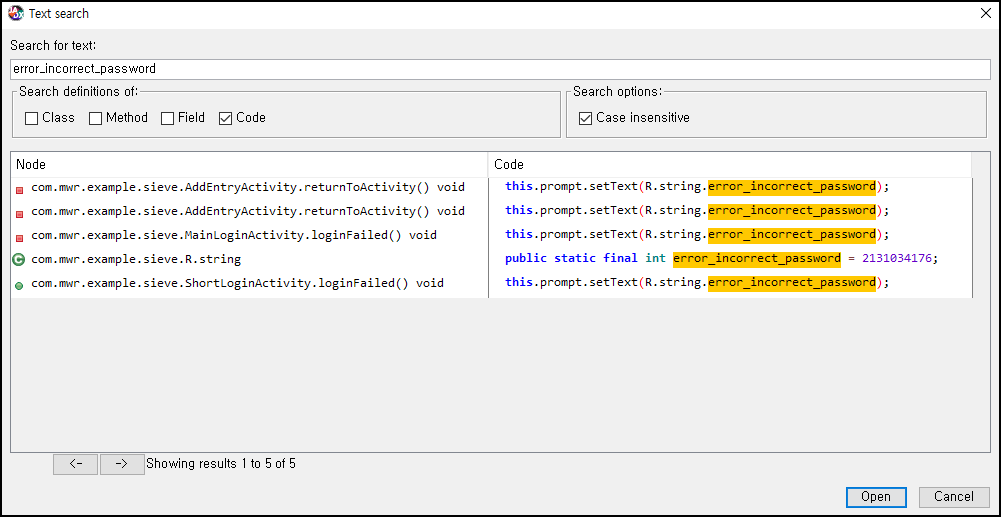
Task: Click red method icon of first returnToActivity result
Action: (x=19, y=188)
